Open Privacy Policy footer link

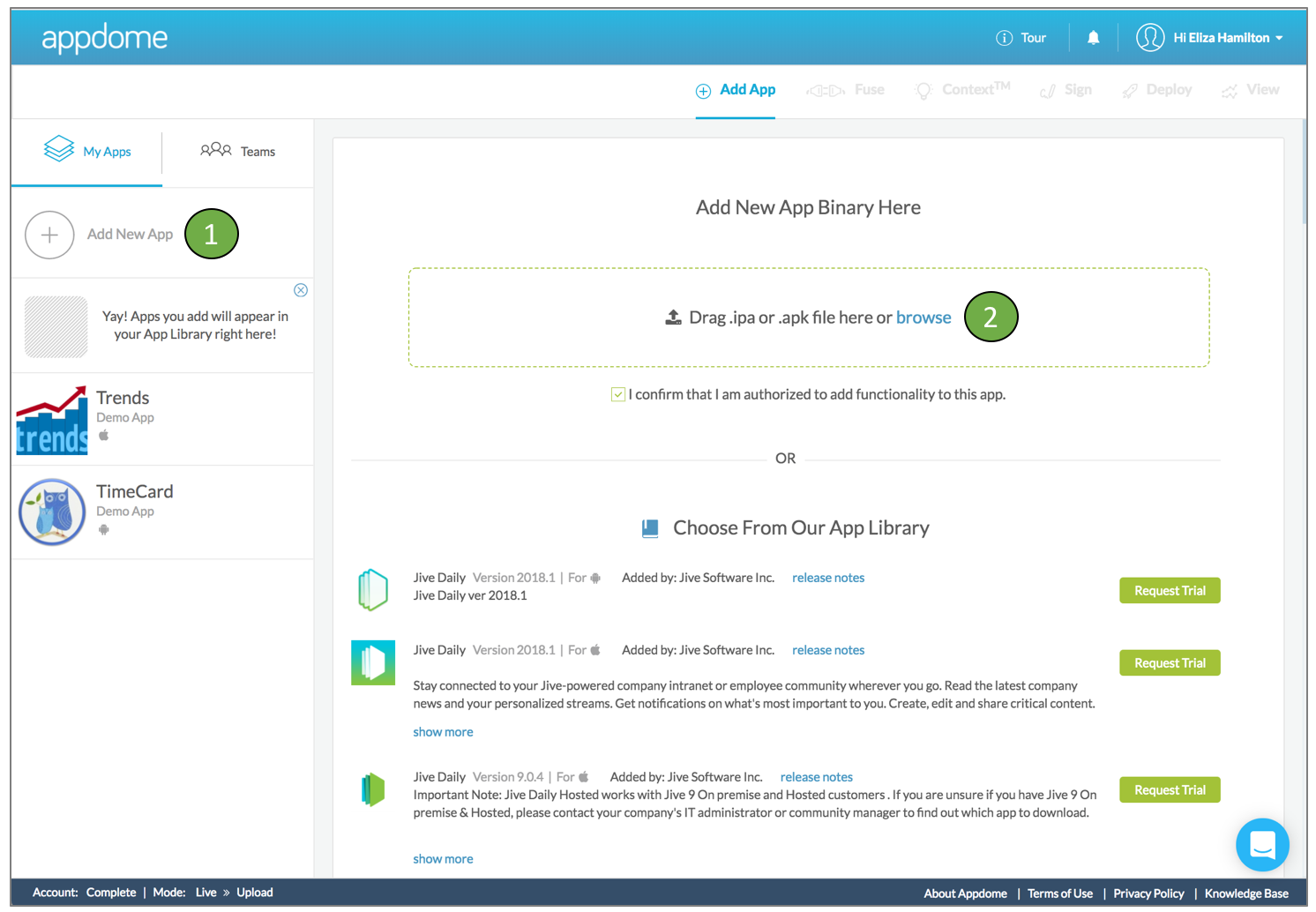pos(1148,893)
